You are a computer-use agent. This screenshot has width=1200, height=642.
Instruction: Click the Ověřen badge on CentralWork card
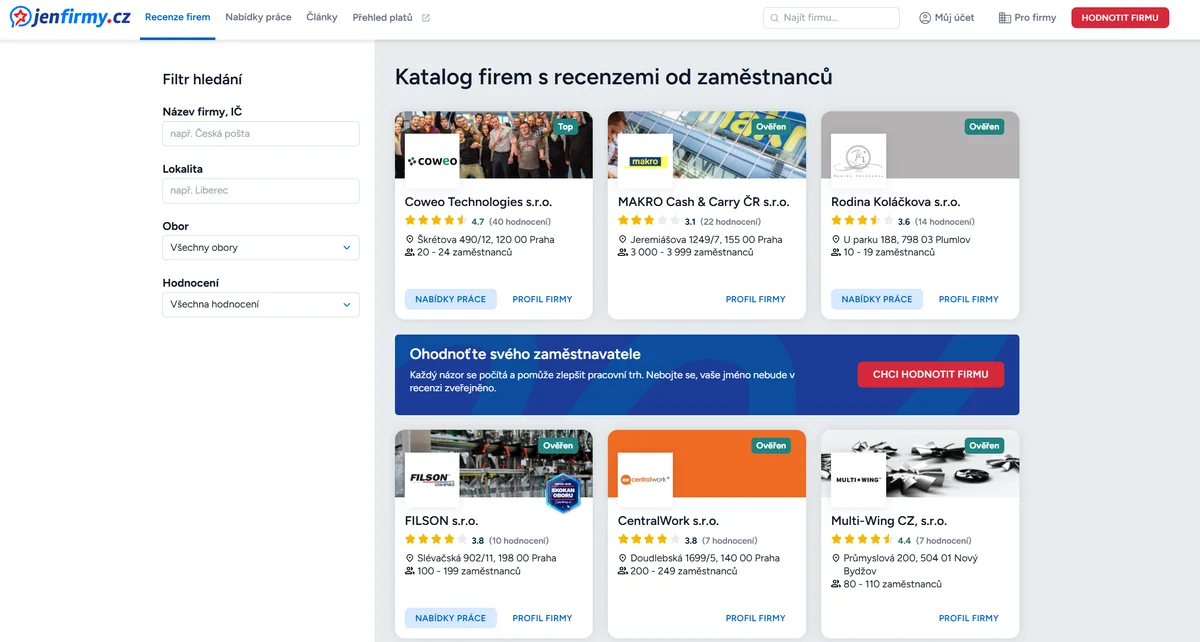click(x=771, y=446)
